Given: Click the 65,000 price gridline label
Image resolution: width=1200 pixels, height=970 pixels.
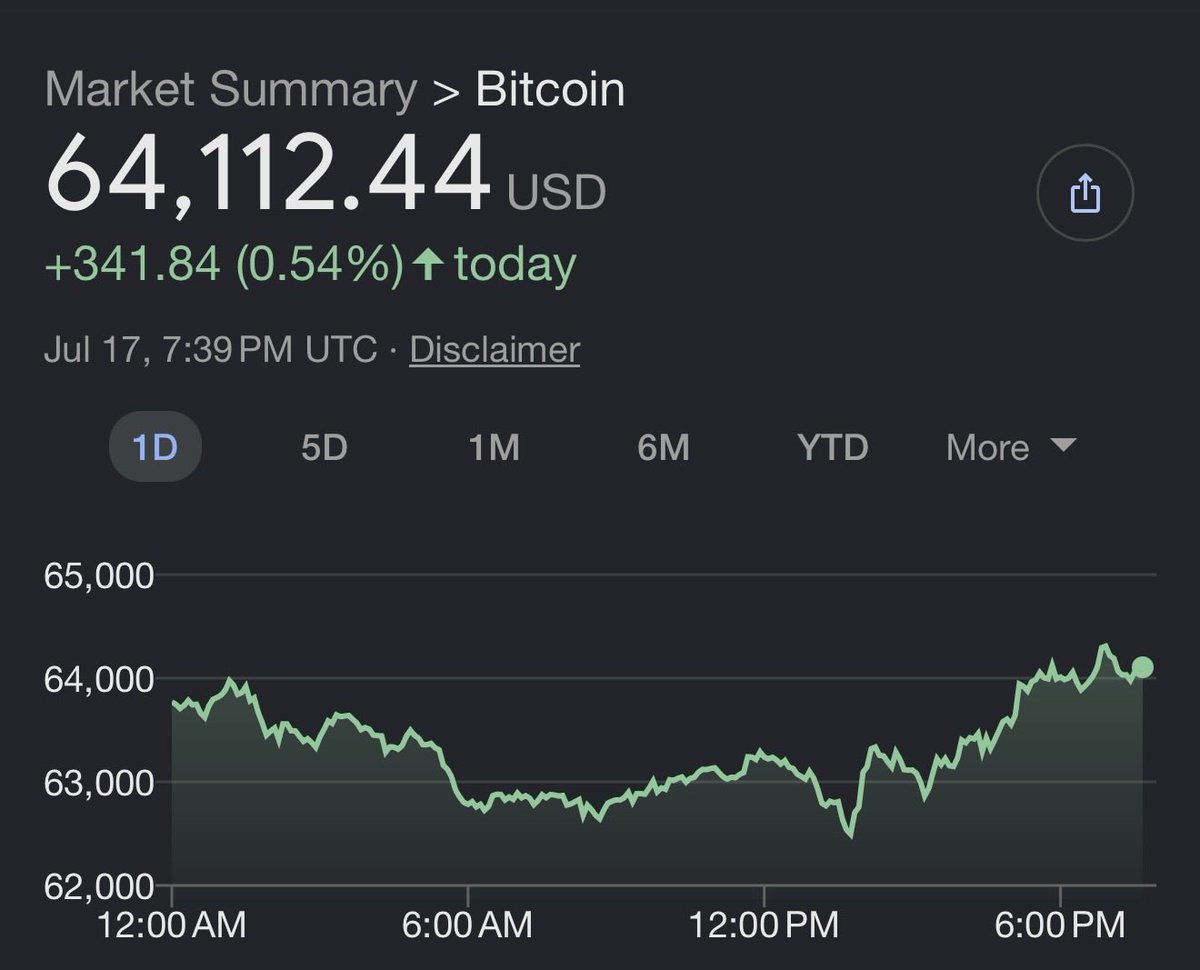Looking at the screenshot, I should click(x=99, y=576).
